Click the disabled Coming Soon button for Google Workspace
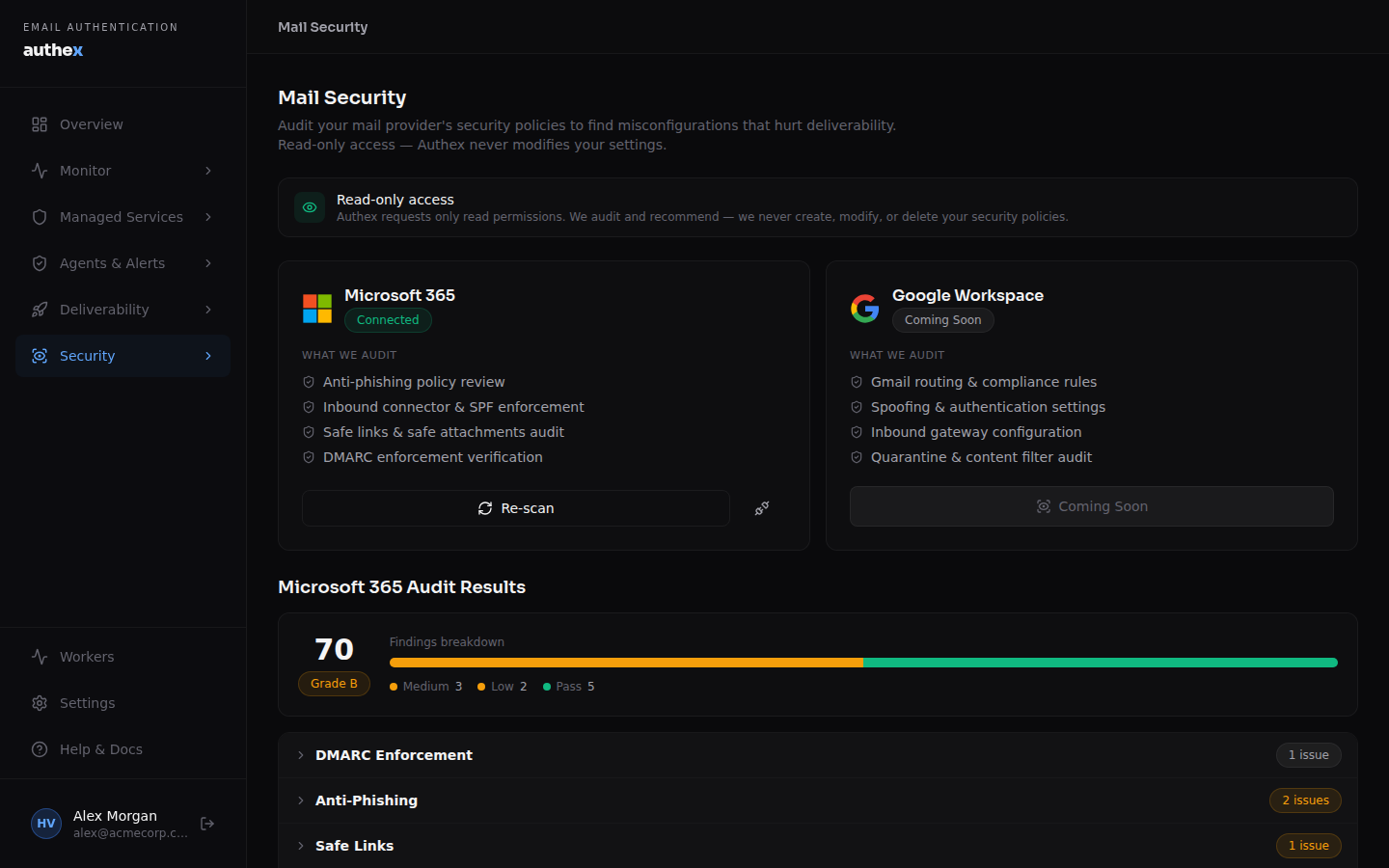Viewport: 1389px width, 868px height. coord(1092,506)
